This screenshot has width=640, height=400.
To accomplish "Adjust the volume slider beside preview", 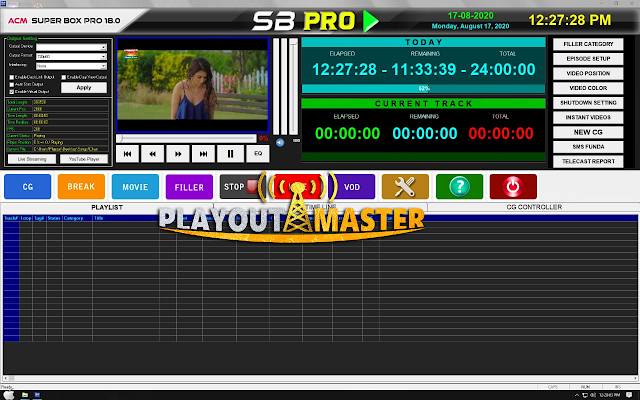I will (293, 87).
